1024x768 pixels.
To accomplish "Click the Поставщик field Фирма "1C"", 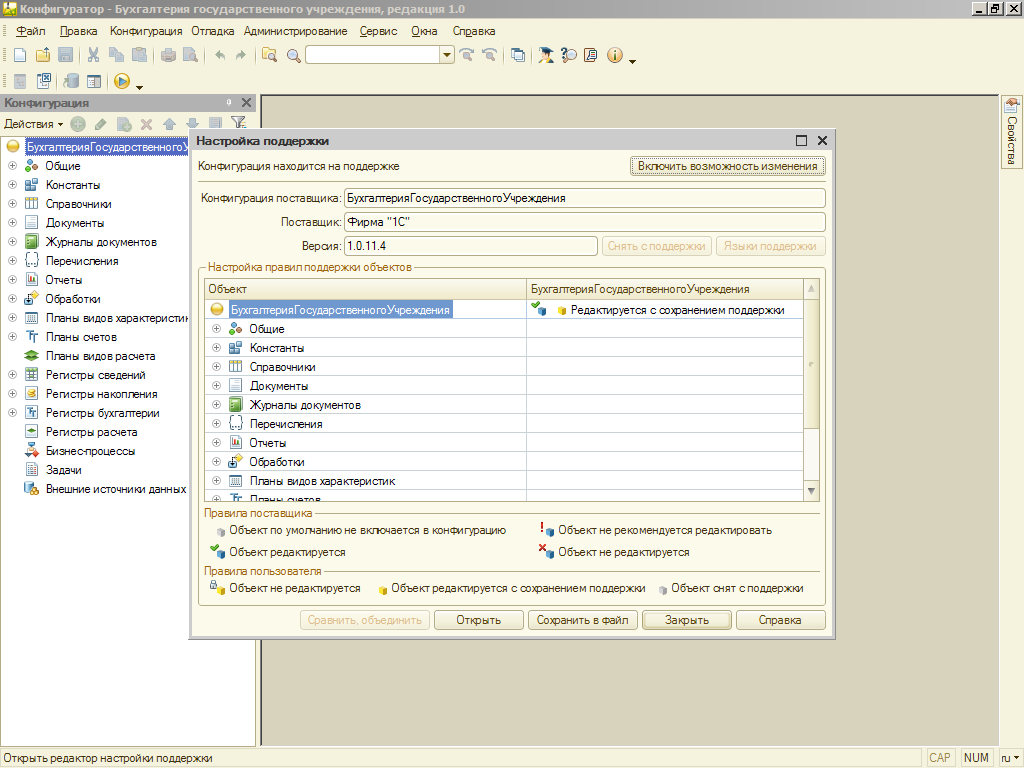I will (584, 222).
